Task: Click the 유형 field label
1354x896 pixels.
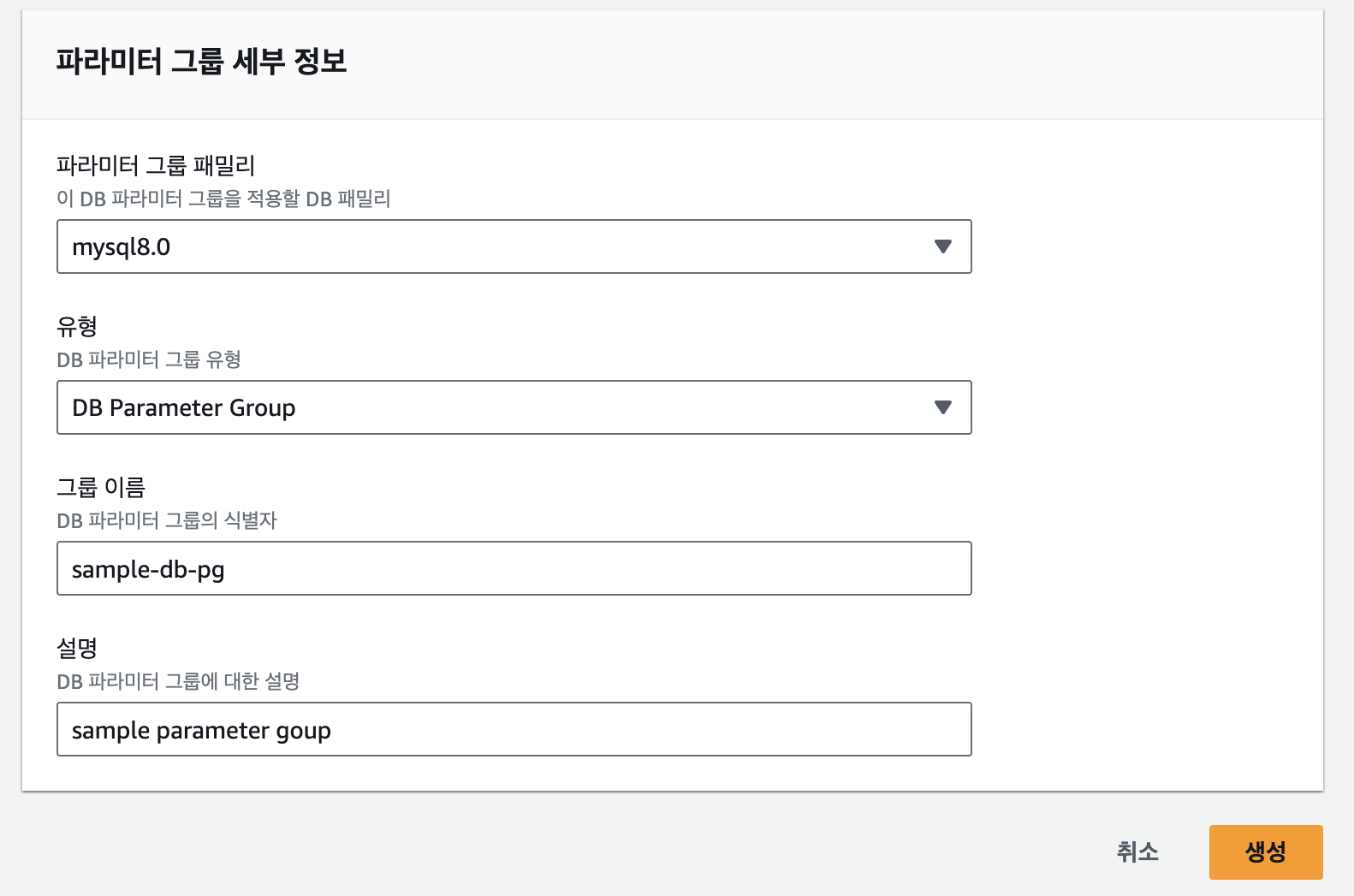Action: coord(77,326)
